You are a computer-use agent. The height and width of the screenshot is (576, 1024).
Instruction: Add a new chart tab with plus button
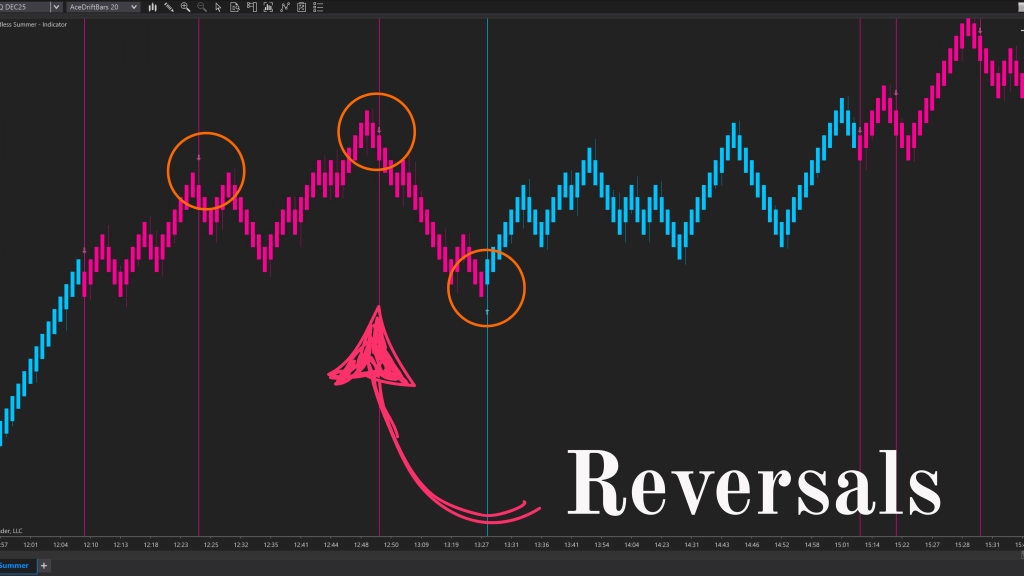click(x=45, y=568)
